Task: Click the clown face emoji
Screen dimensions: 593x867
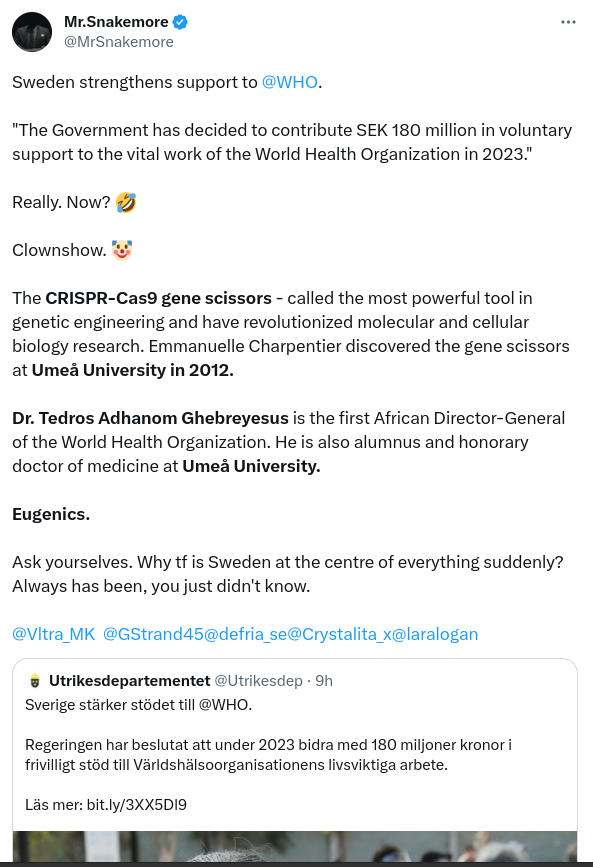Action: coord(122,250)
